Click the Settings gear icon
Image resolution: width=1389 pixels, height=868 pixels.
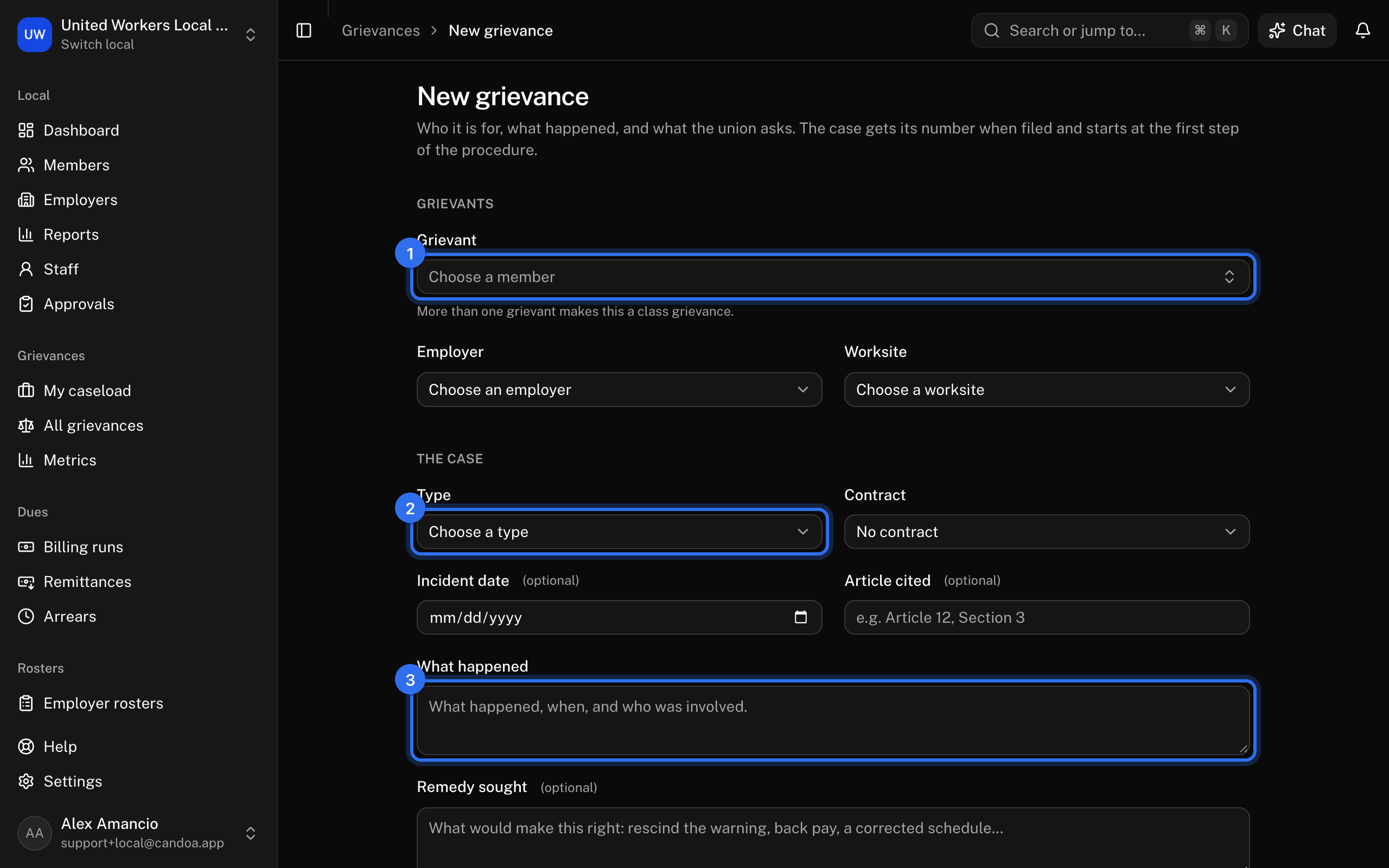pyautogui.click(x=26, y=781)
